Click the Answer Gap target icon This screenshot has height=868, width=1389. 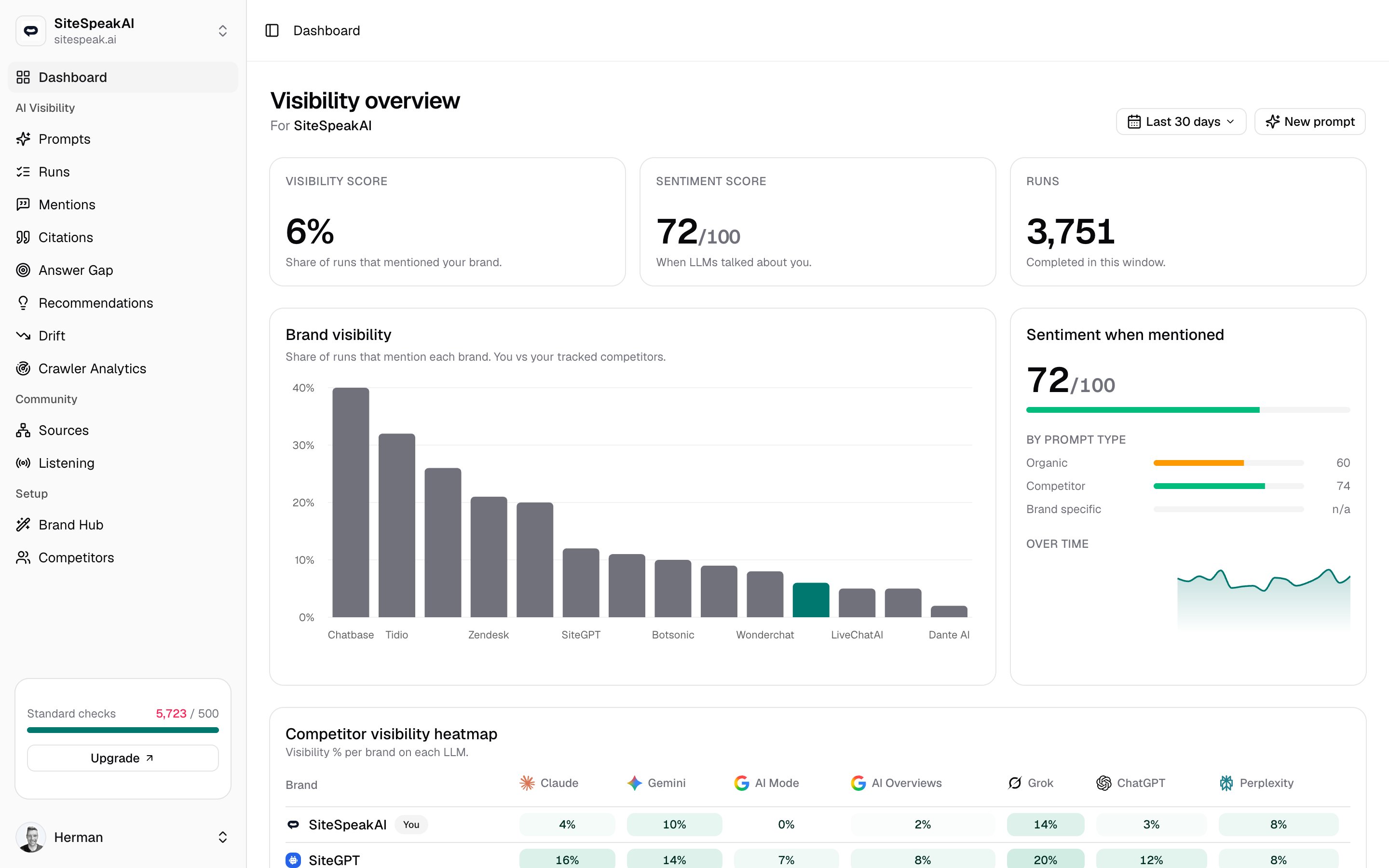tap(23, 270)
